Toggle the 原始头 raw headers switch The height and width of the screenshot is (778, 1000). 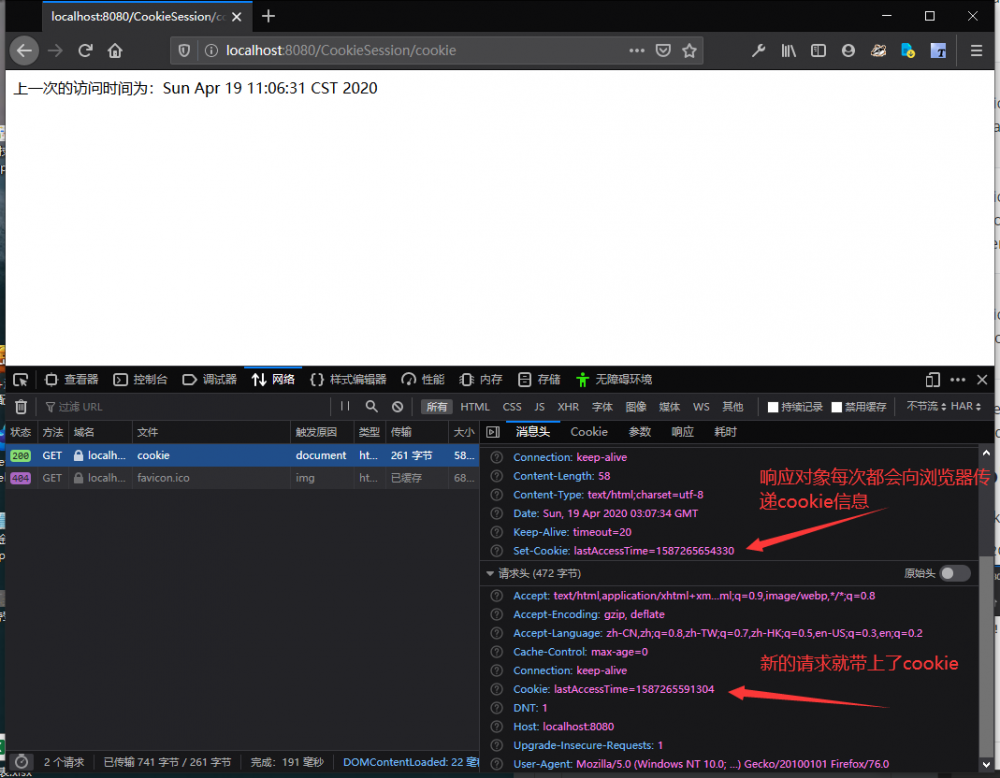pyautogui.click(x=954, y=573)
